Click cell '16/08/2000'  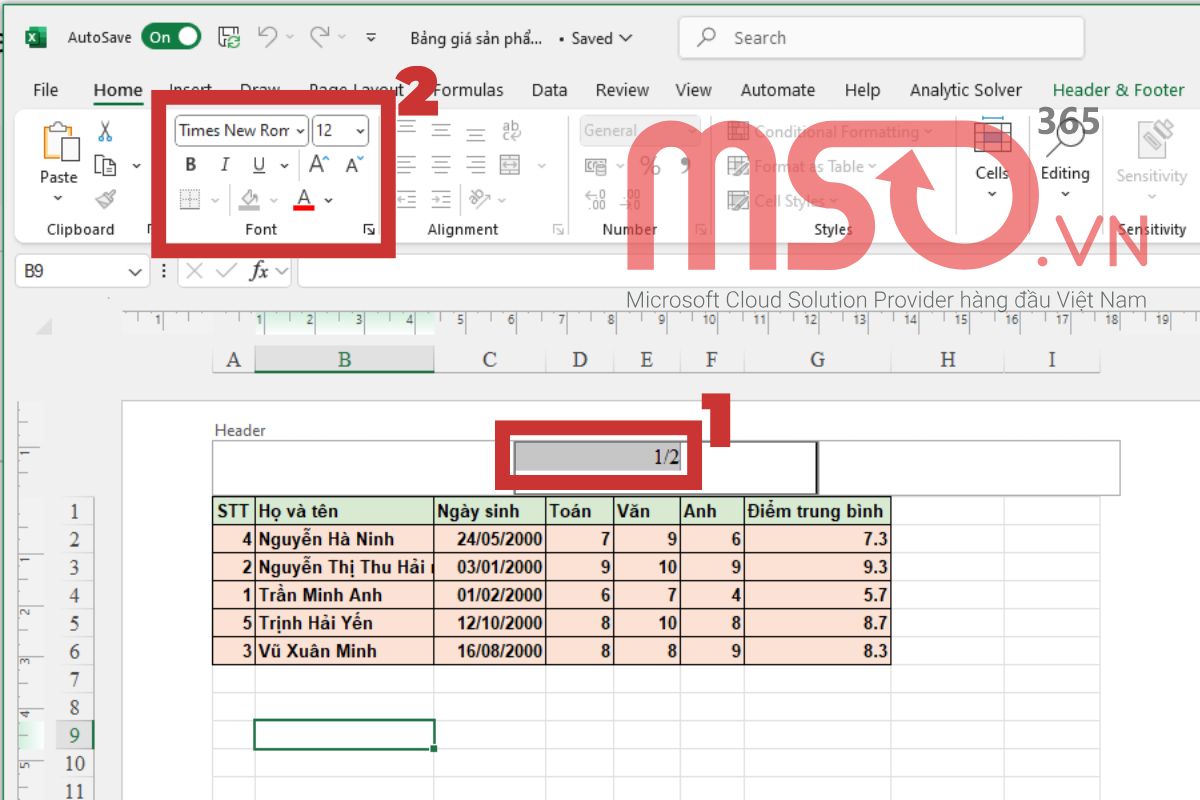(490, 651)
